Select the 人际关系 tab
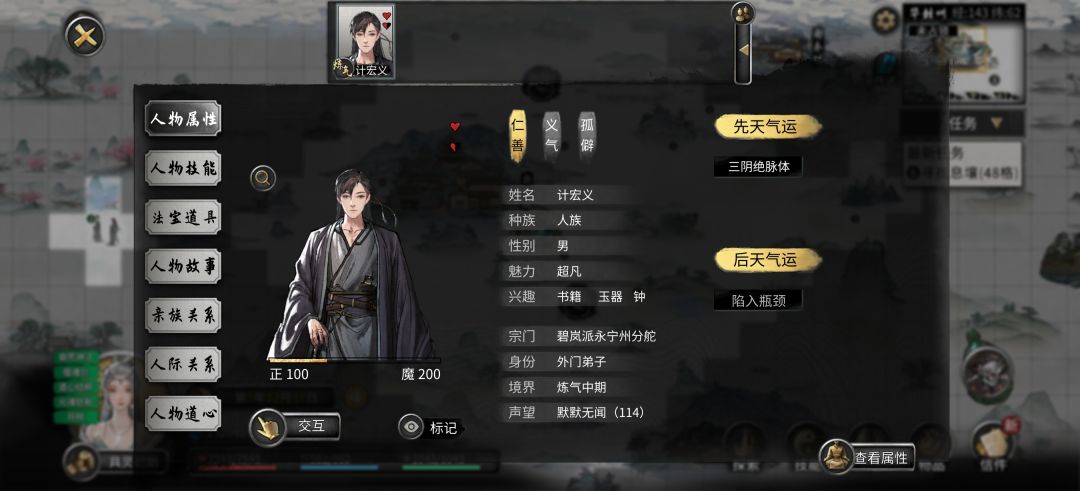1080x491 pixels. [x=183, y=364]
